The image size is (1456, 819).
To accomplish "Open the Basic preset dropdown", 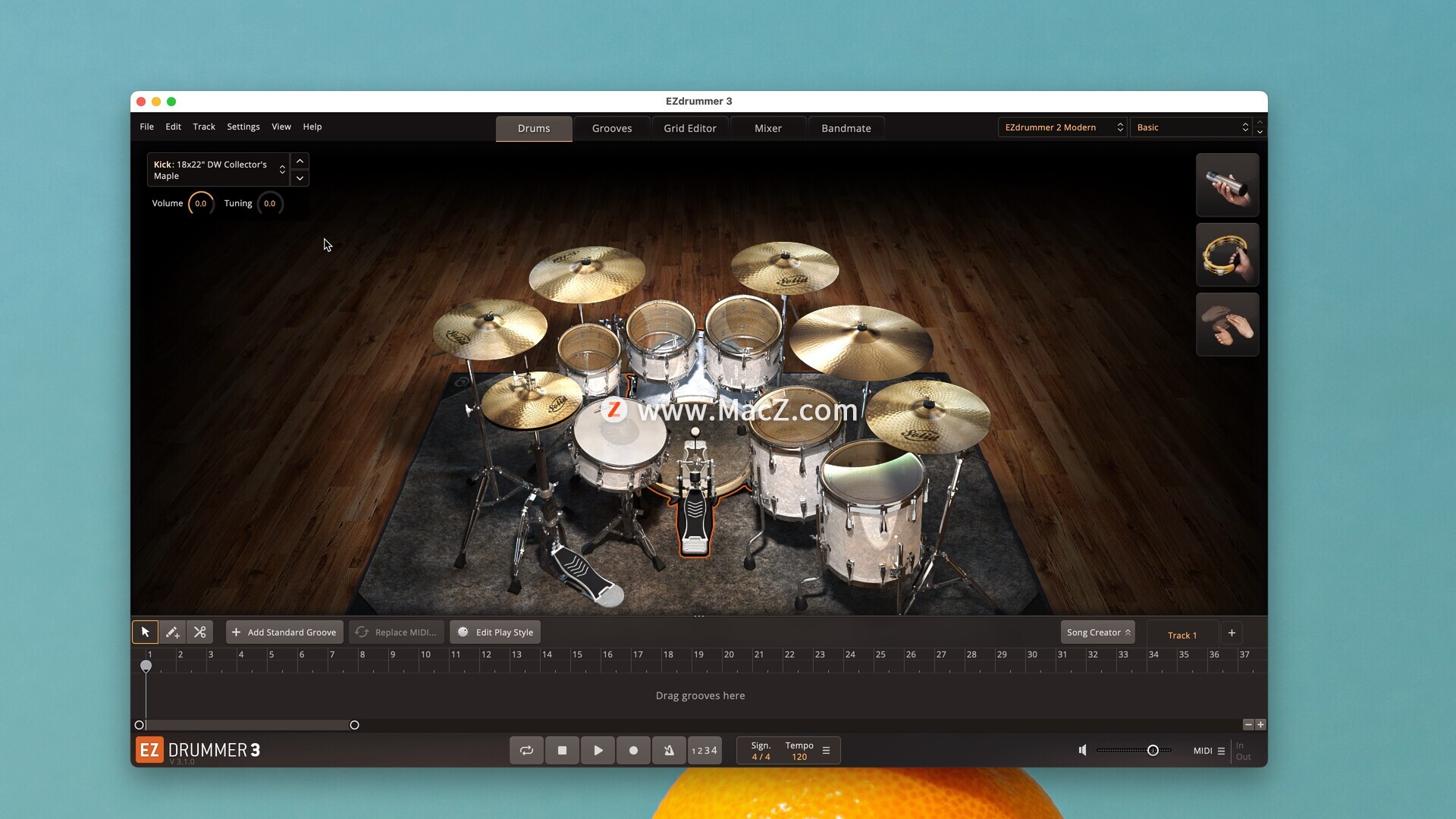I will coord(1191,127).
